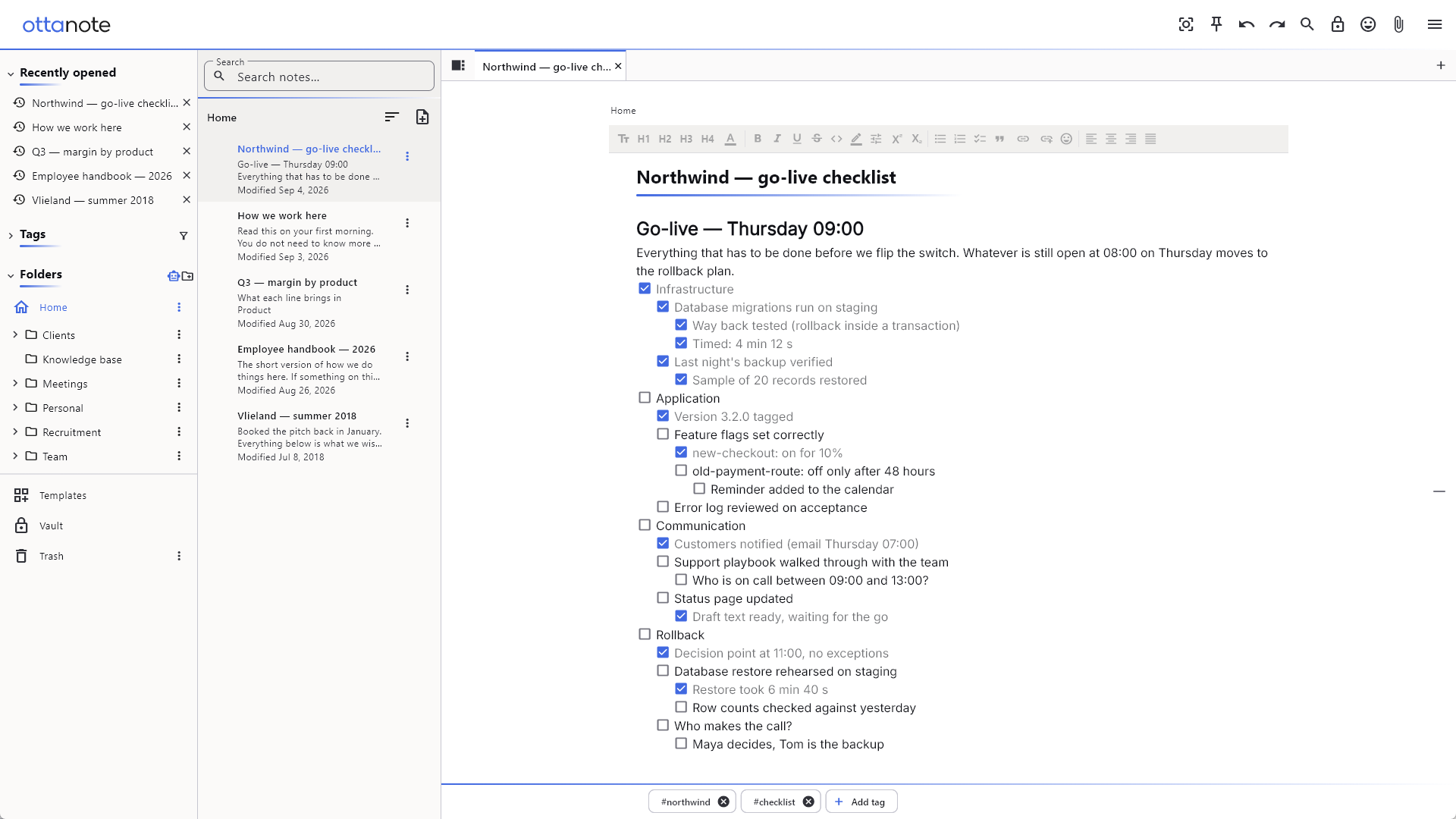Collapse the Recently opened section
The width and height of the screenshot is (1456, 819).
(x=11, y=74)
